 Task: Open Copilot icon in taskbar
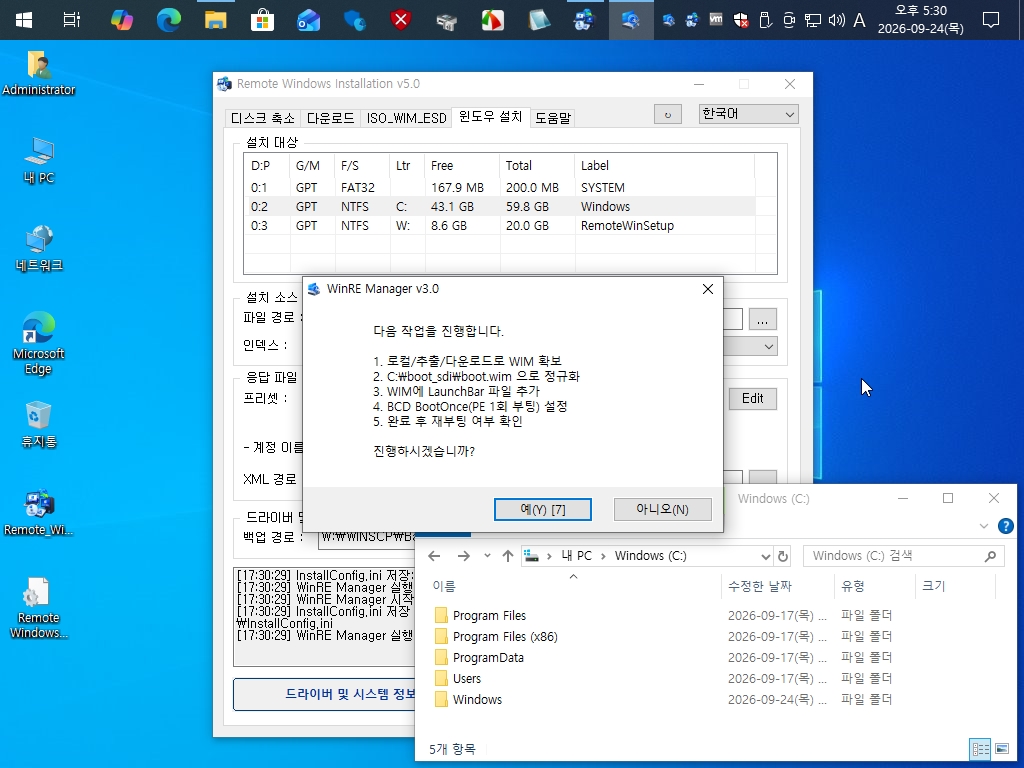point(121,20)
